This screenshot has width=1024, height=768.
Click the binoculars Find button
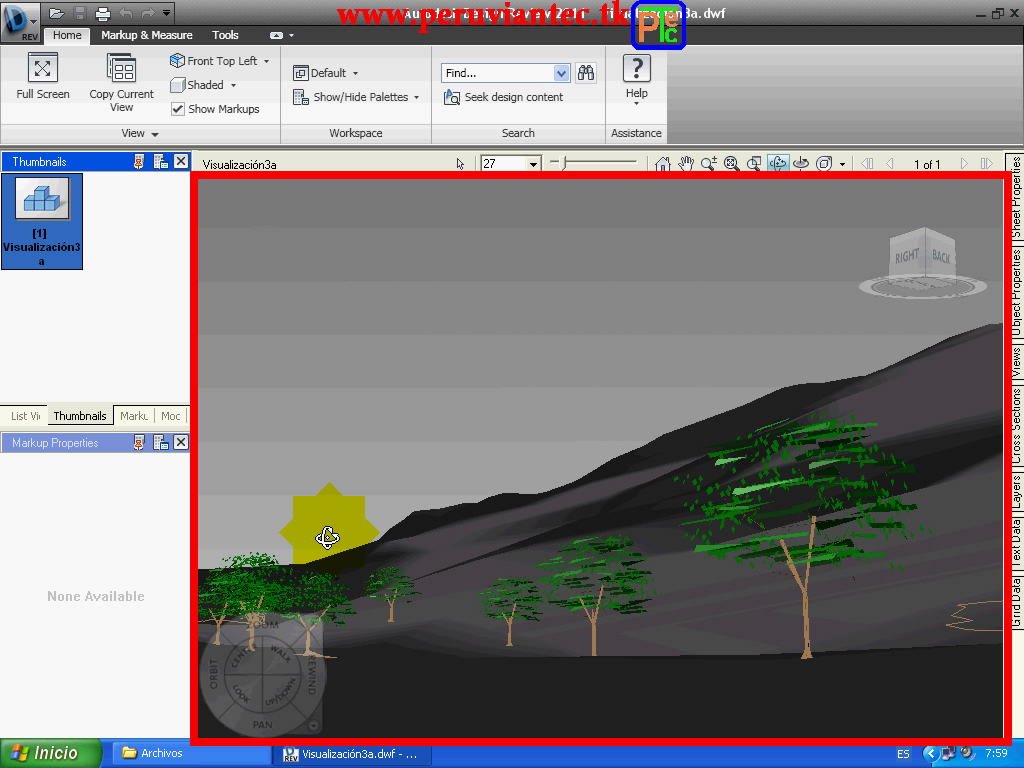[x=586, y=72]
